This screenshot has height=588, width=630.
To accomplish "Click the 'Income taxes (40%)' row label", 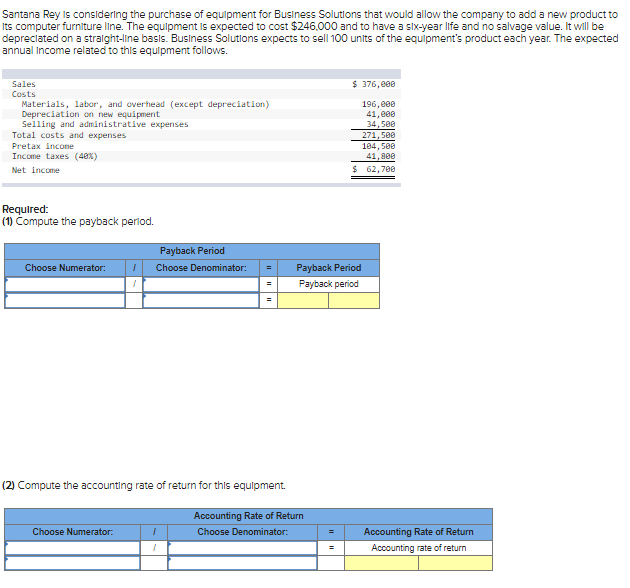I will pyautogui.click(x=55, y=156).
